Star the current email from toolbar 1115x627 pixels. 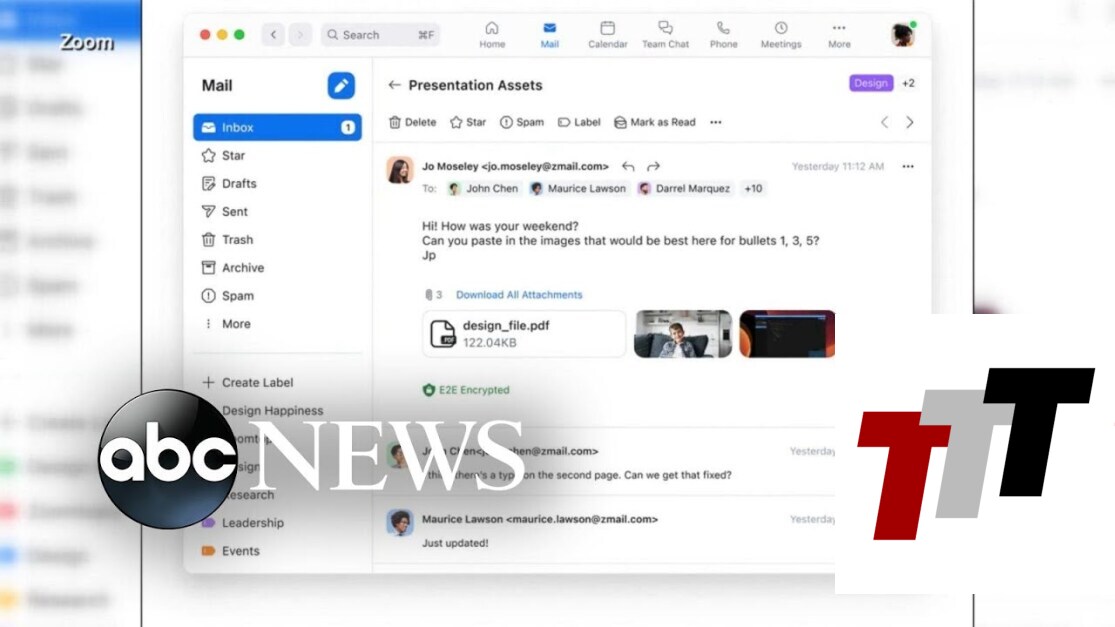(467, 122)
